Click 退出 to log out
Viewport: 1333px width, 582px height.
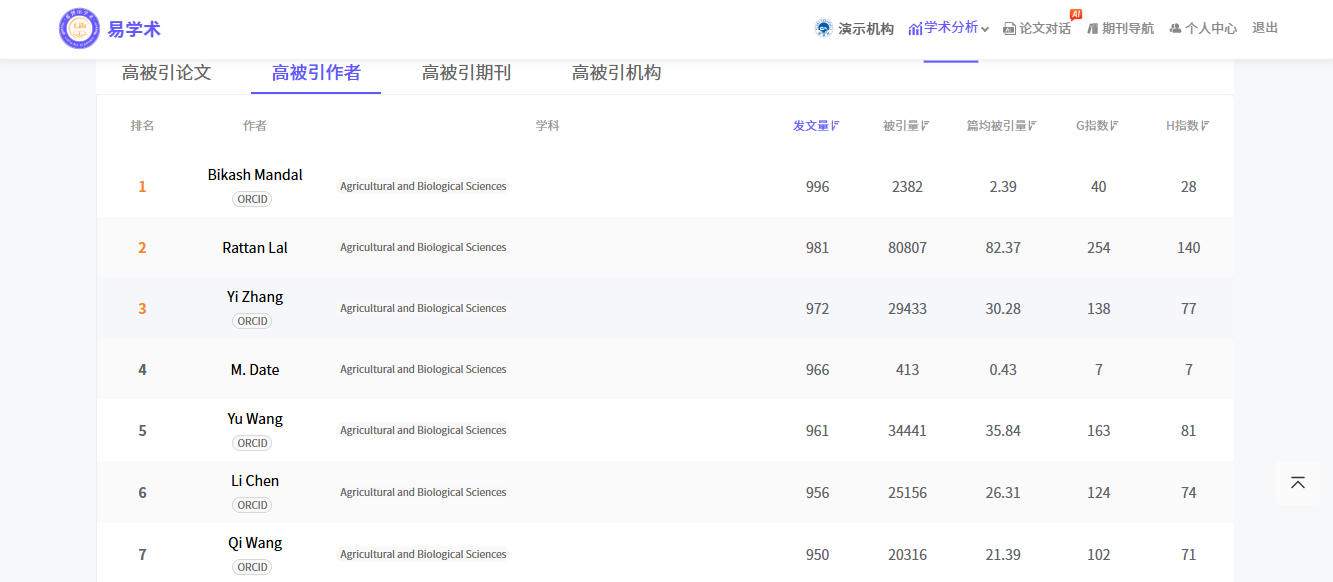pyautogui.click(x=1265, y=28)
